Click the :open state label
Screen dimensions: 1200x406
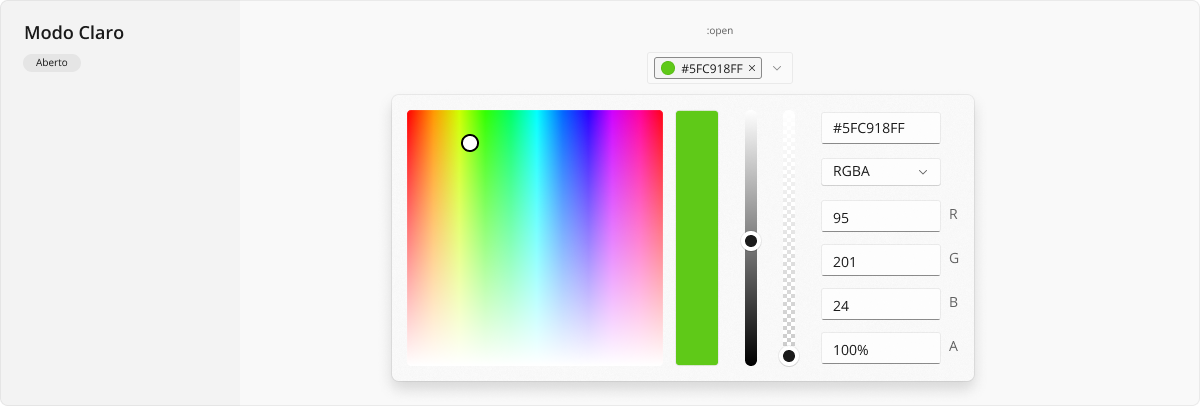tap(720, 31)
